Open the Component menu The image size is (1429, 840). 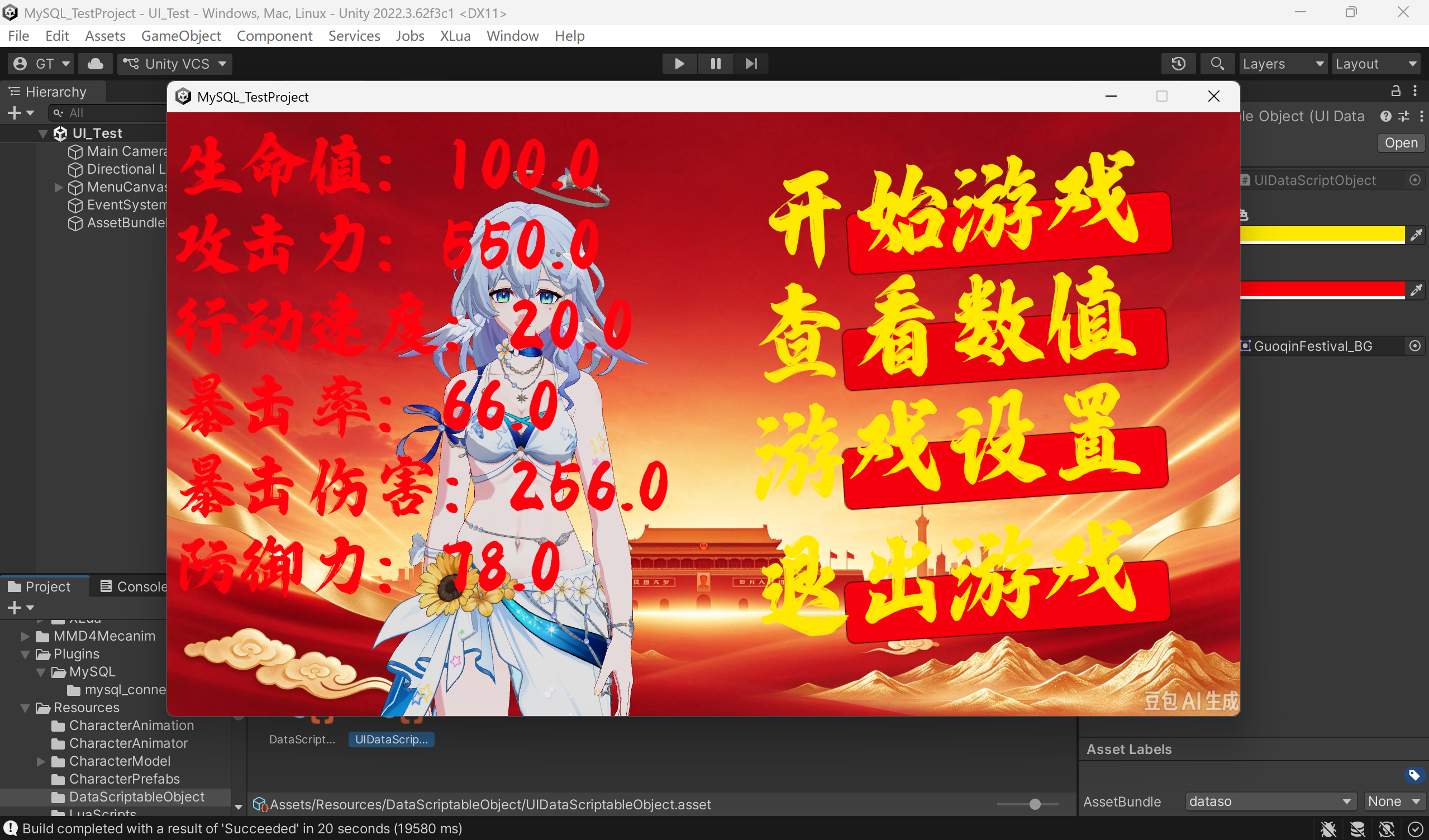pyautogui.click(x=274, y=36)
